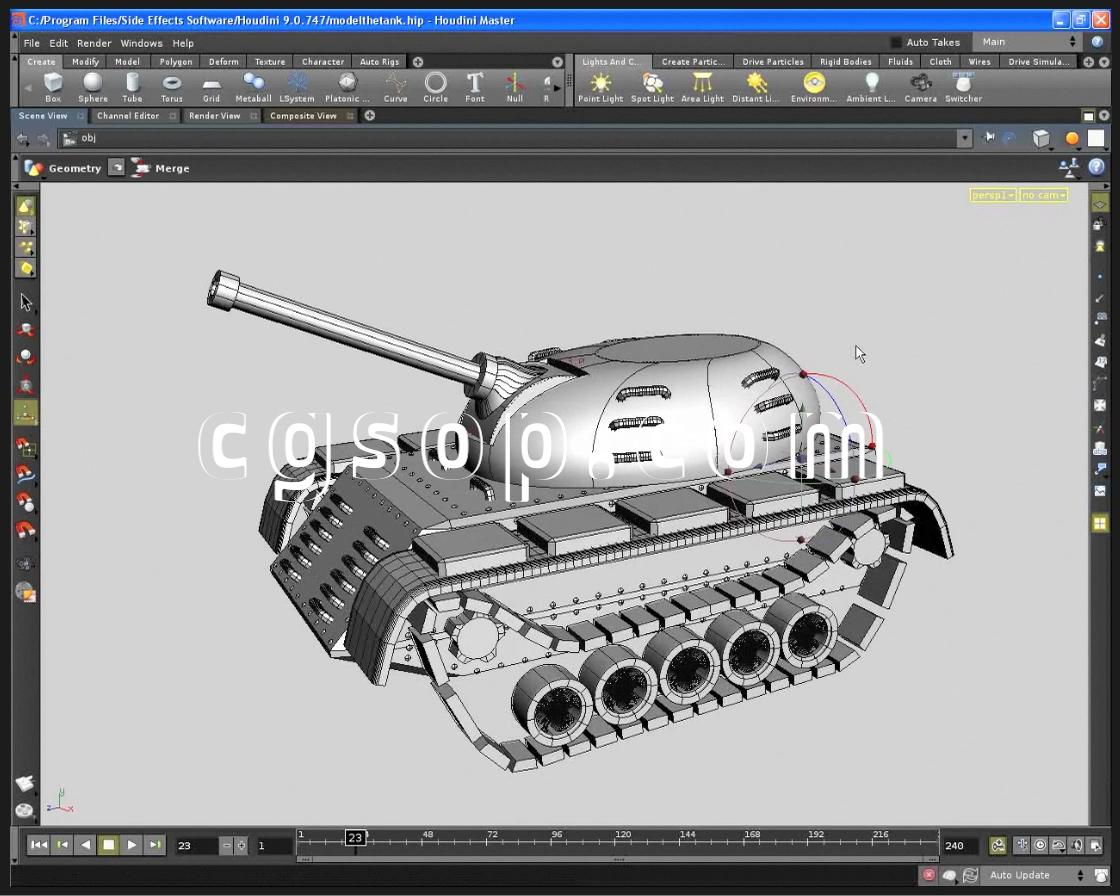
Task: Add a Switcher from the shelf
Action: (963, 87)
